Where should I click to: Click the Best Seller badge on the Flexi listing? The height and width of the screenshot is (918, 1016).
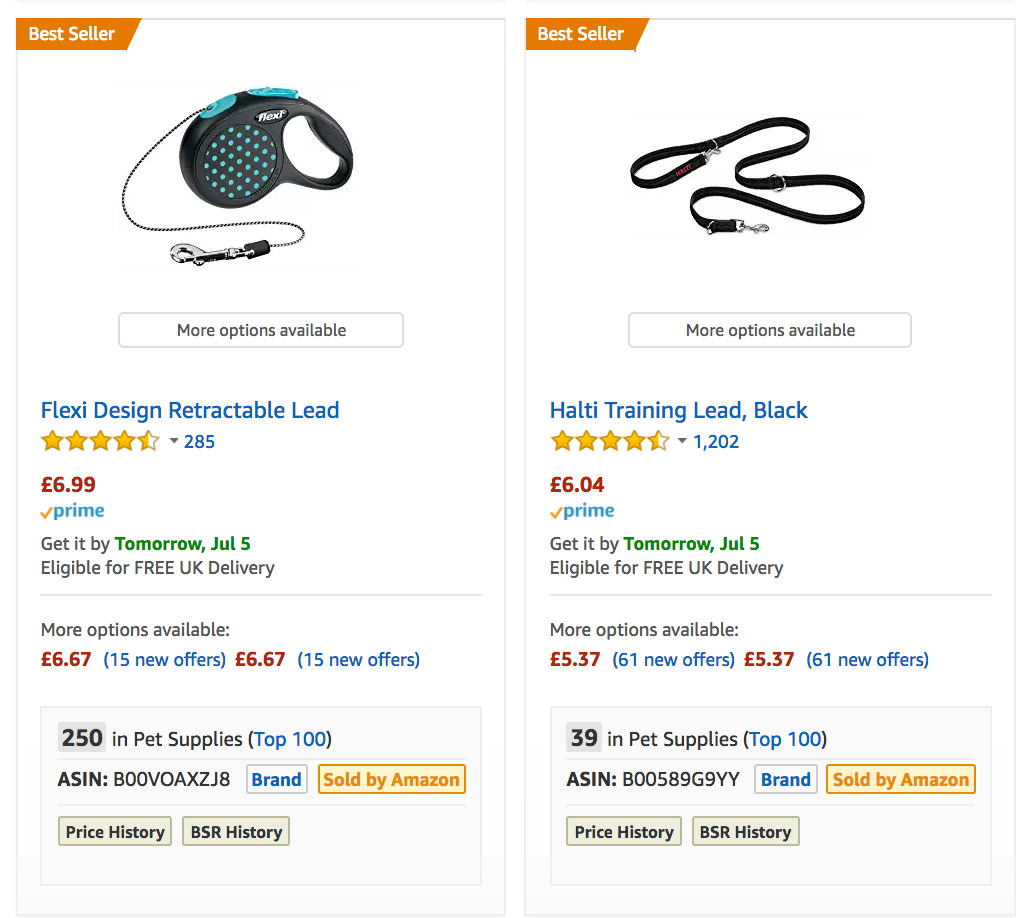69,33
